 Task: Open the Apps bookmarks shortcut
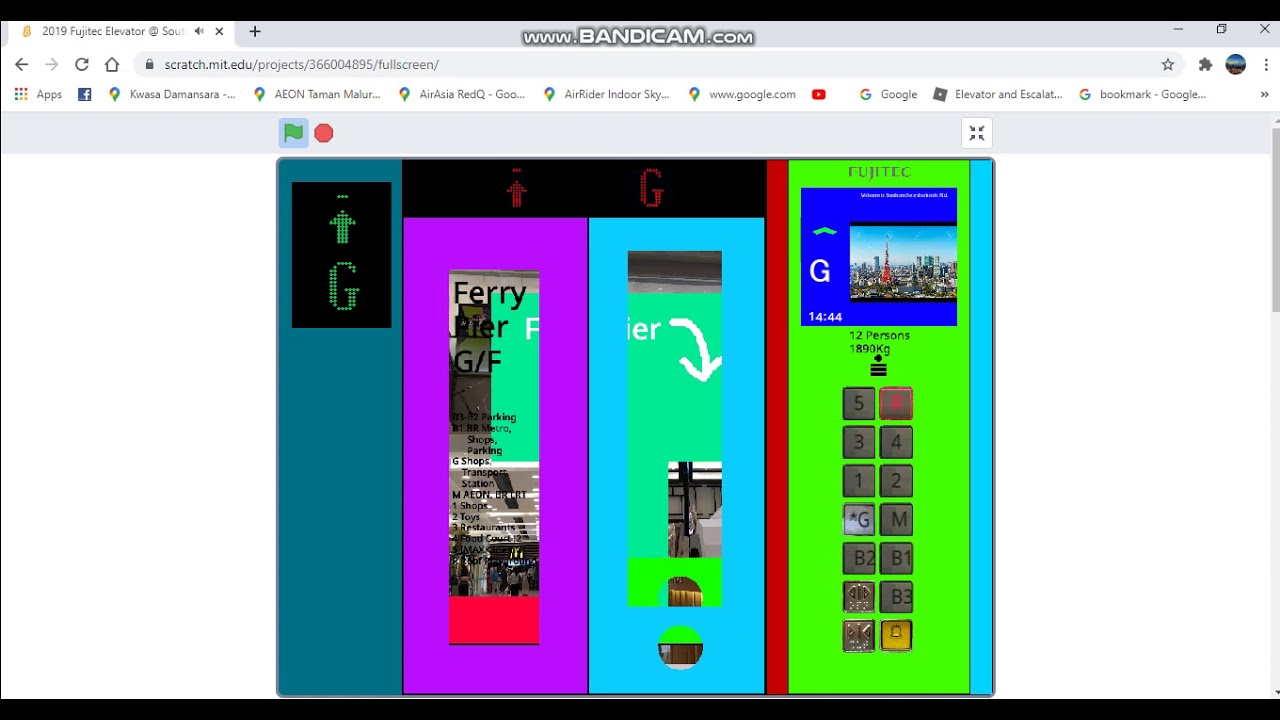(x=38, y=94)
